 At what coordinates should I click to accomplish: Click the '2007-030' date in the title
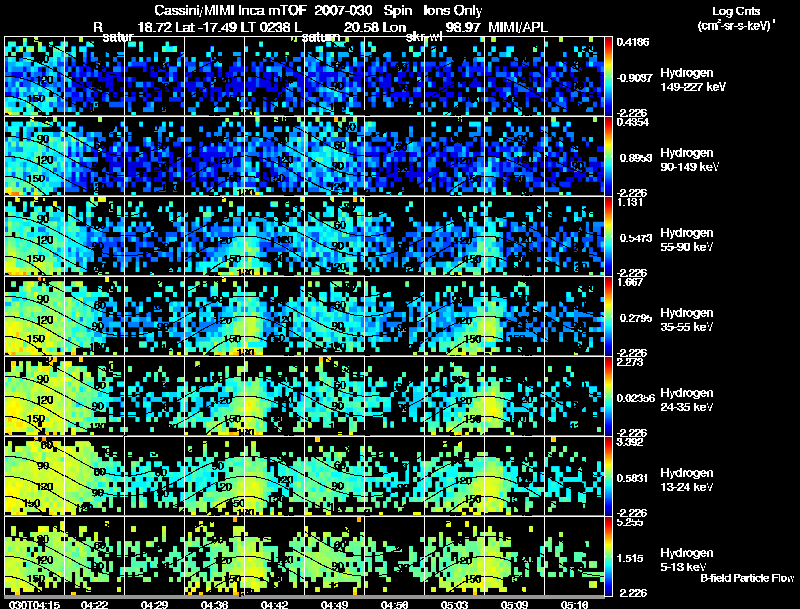coord(343,11)
